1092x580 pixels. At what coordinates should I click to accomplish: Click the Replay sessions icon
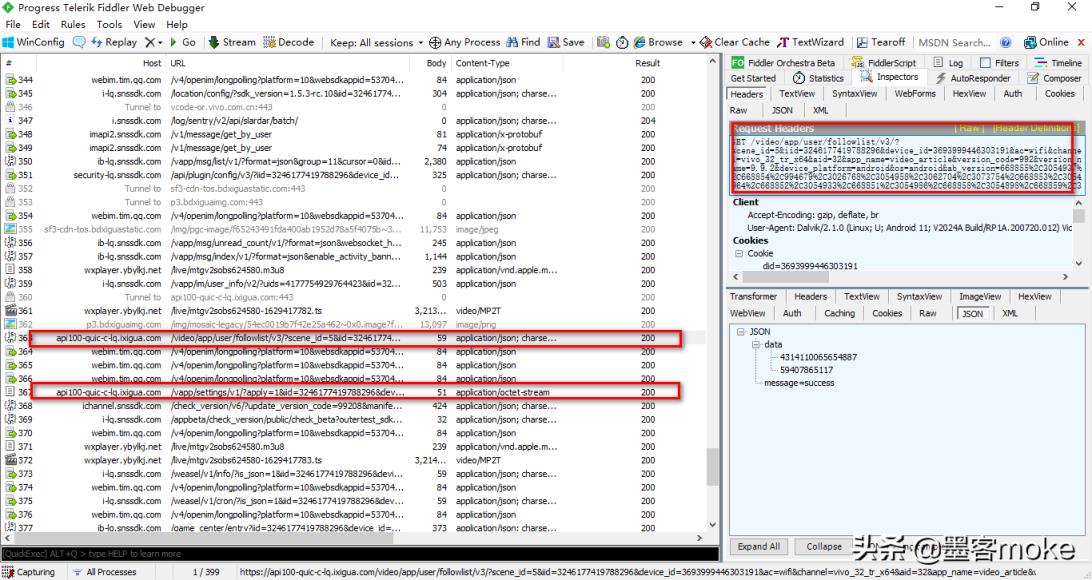coord(97,43)
